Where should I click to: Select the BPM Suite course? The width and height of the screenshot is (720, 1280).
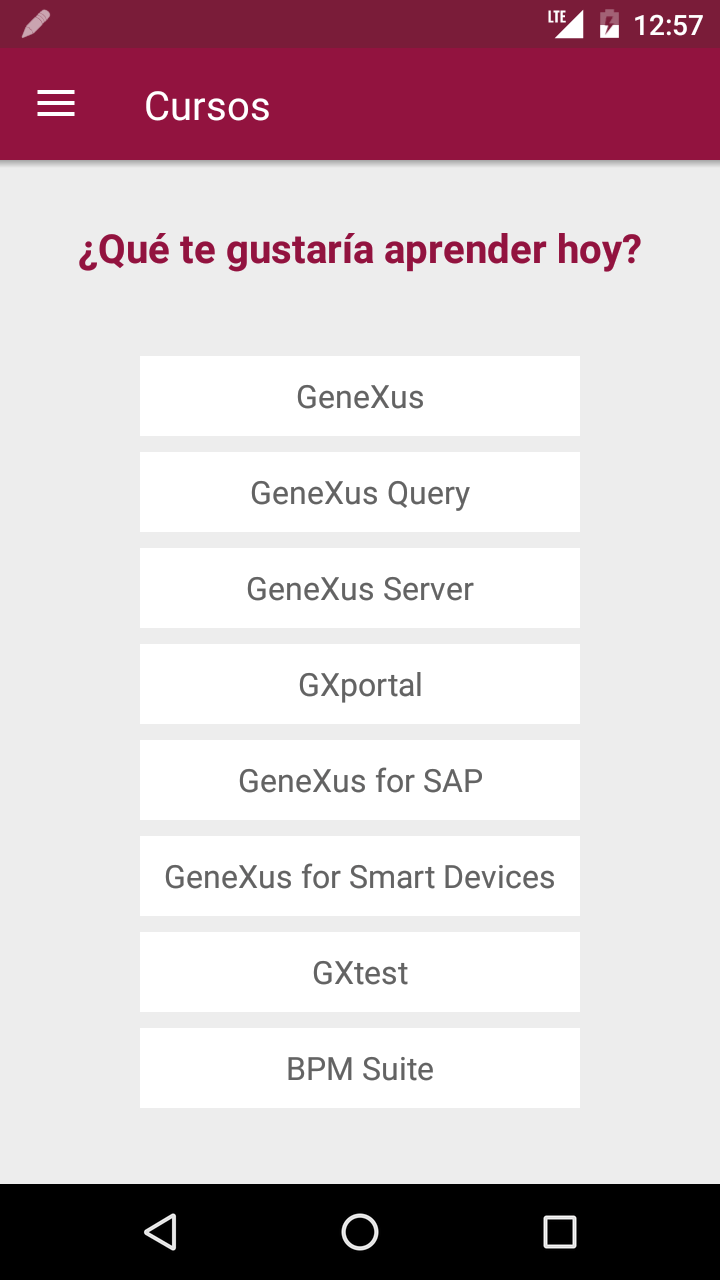(360, 1068)
